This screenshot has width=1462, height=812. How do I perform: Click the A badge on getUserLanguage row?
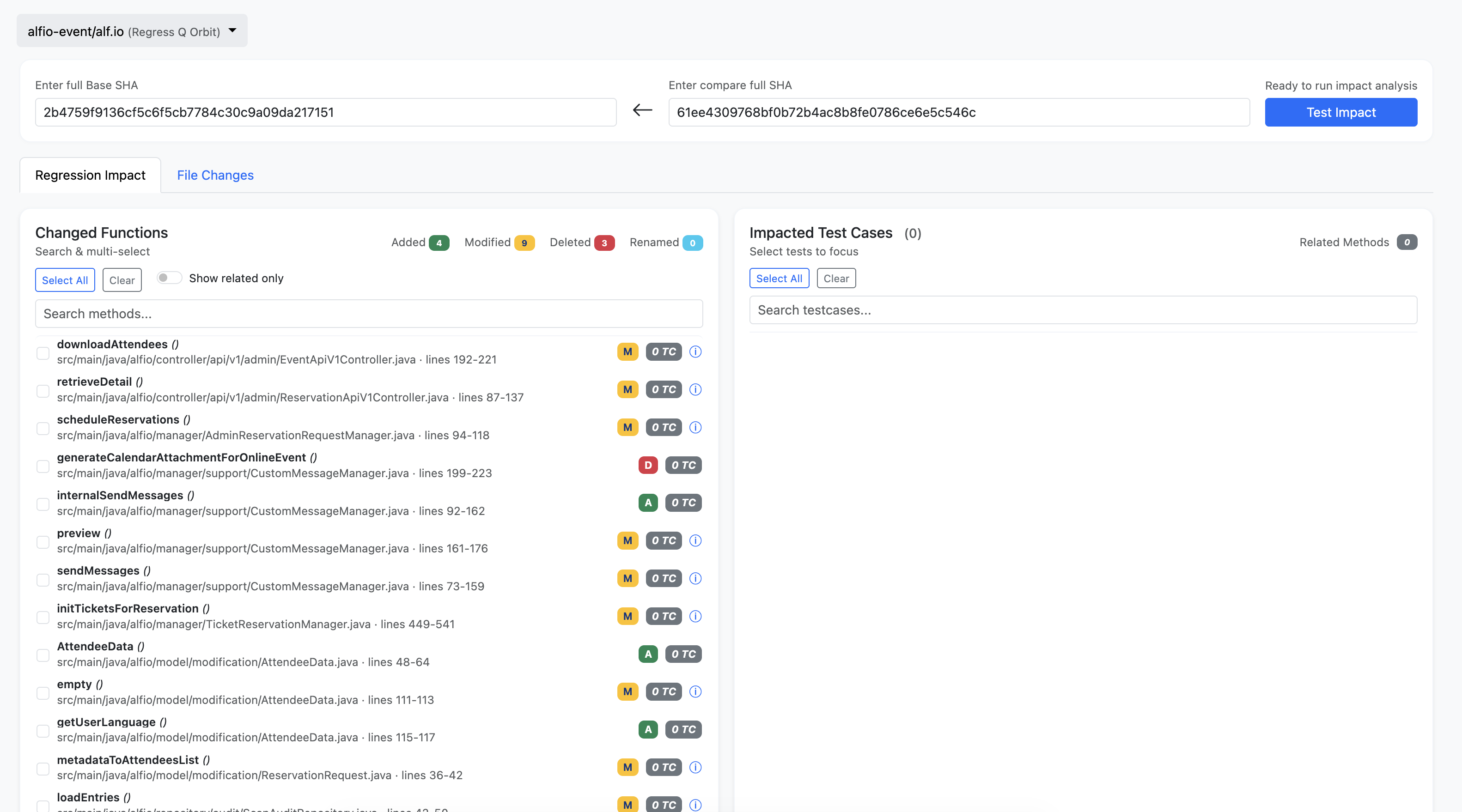point(648,729)
